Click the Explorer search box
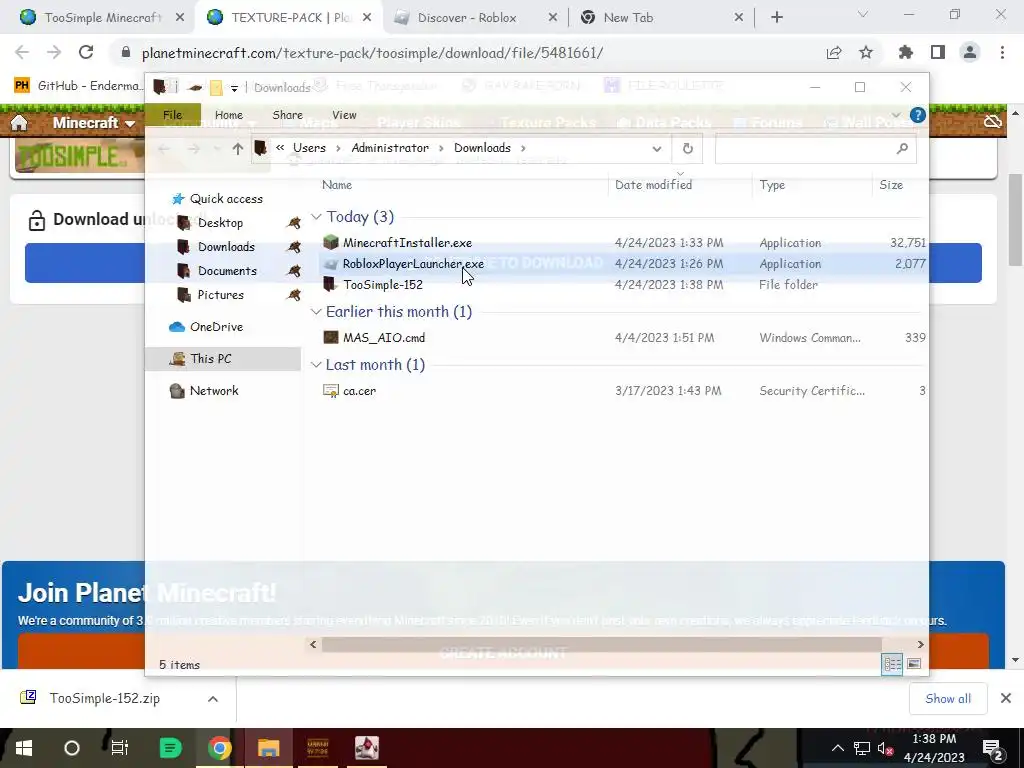1024x768 pixels. pos(815,149)
